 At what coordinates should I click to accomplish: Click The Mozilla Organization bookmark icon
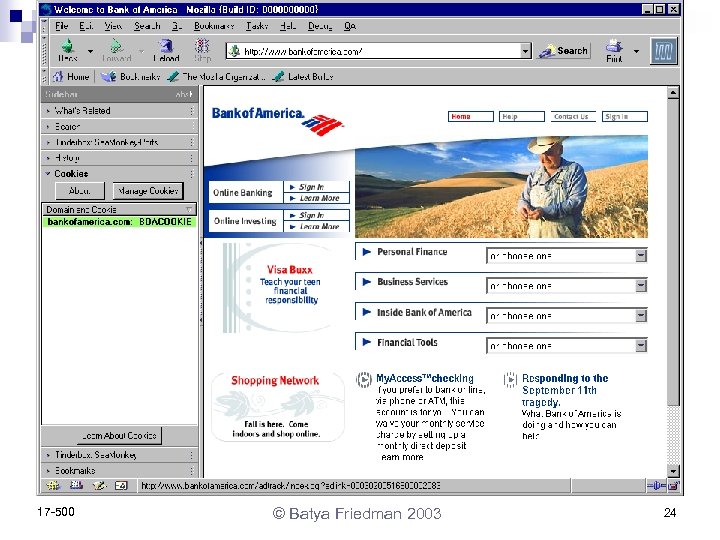[173, 76]
